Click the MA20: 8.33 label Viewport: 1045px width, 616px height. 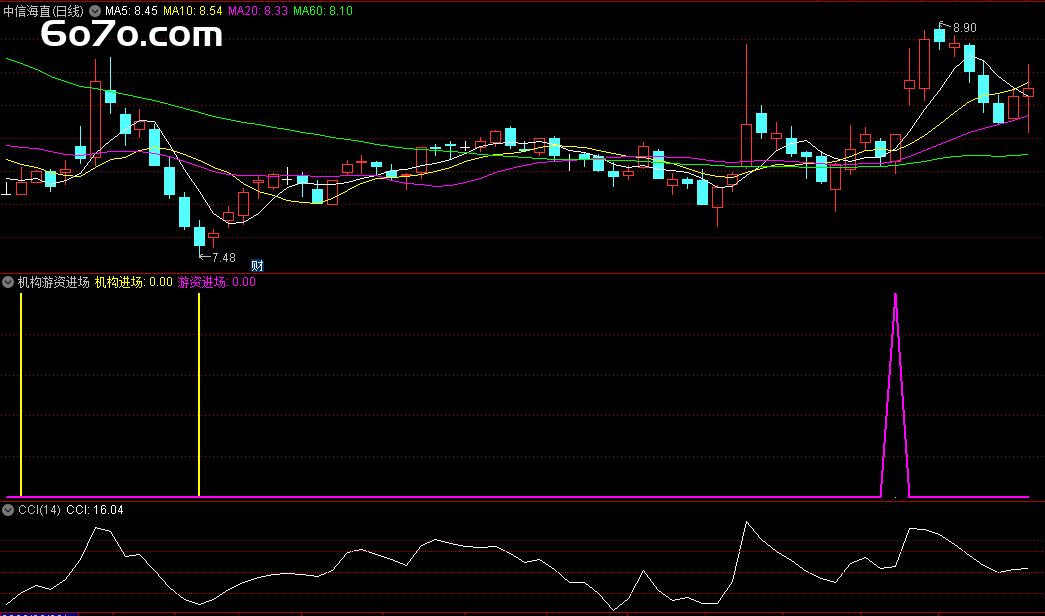coord(258,11)
